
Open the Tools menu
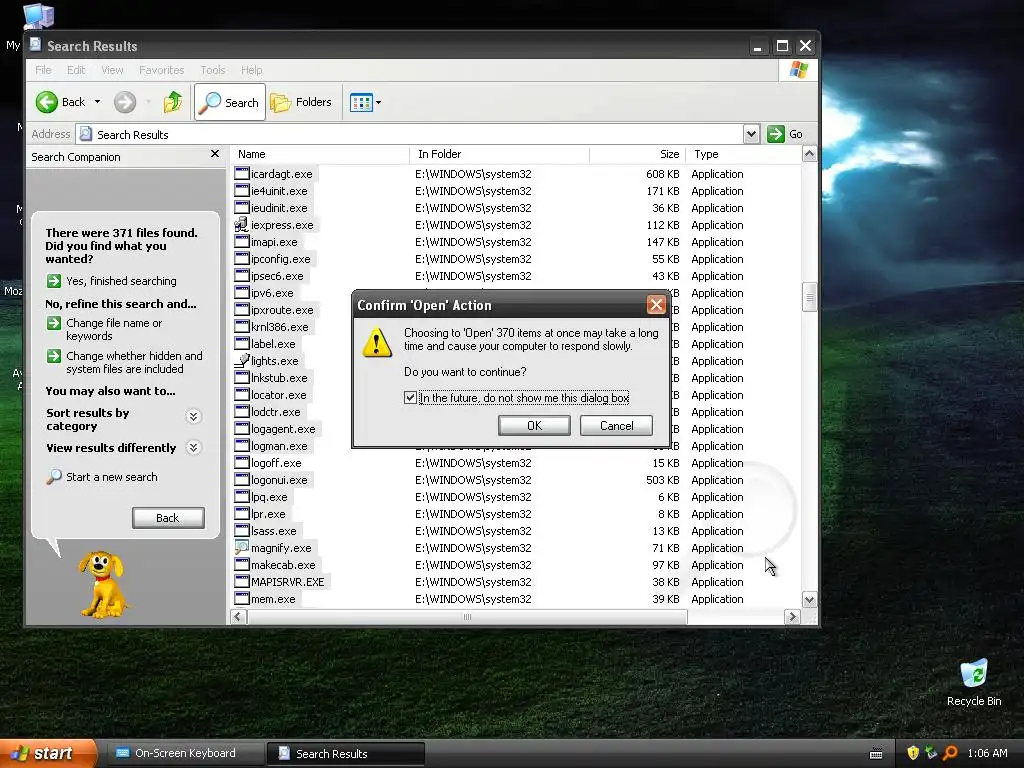point(213,70)
